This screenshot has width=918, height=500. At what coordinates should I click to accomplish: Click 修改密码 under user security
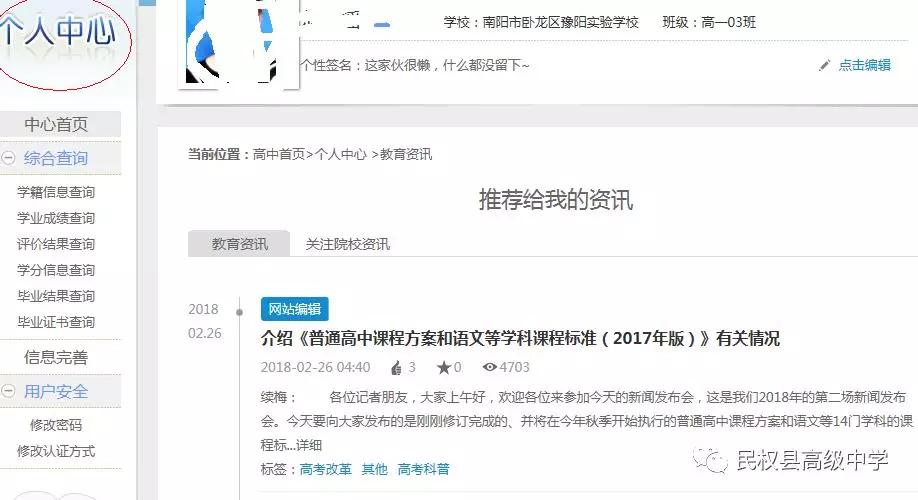click(x=56, y=425)
